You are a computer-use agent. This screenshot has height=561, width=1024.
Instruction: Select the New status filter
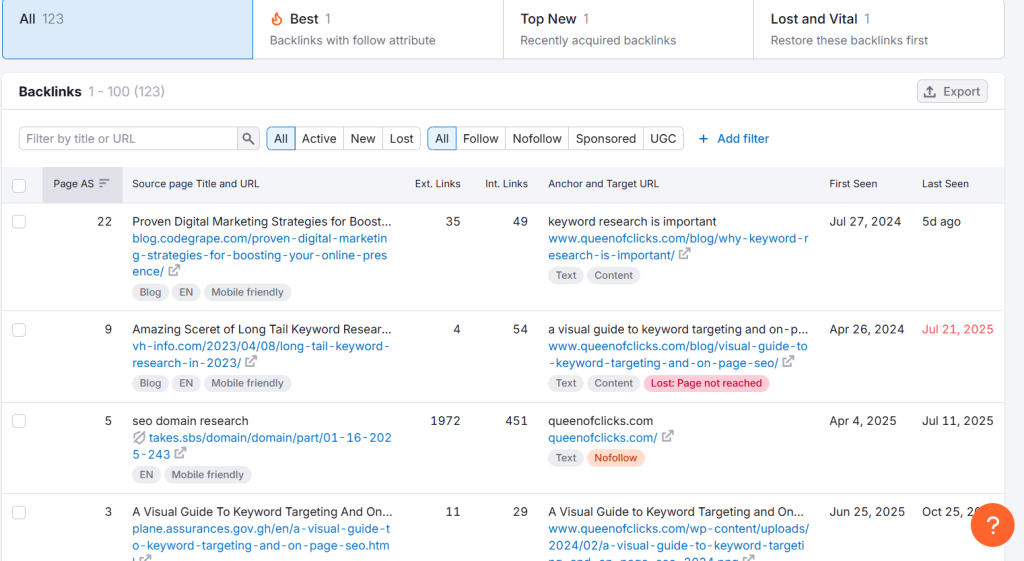click(362, 138)
